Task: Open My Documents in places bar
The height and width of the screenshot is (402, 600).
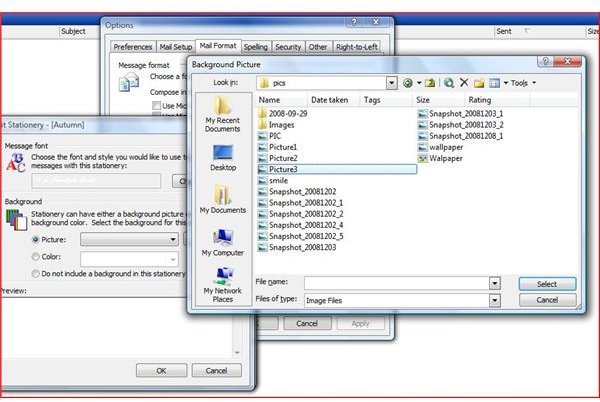Action: [223, 199]
